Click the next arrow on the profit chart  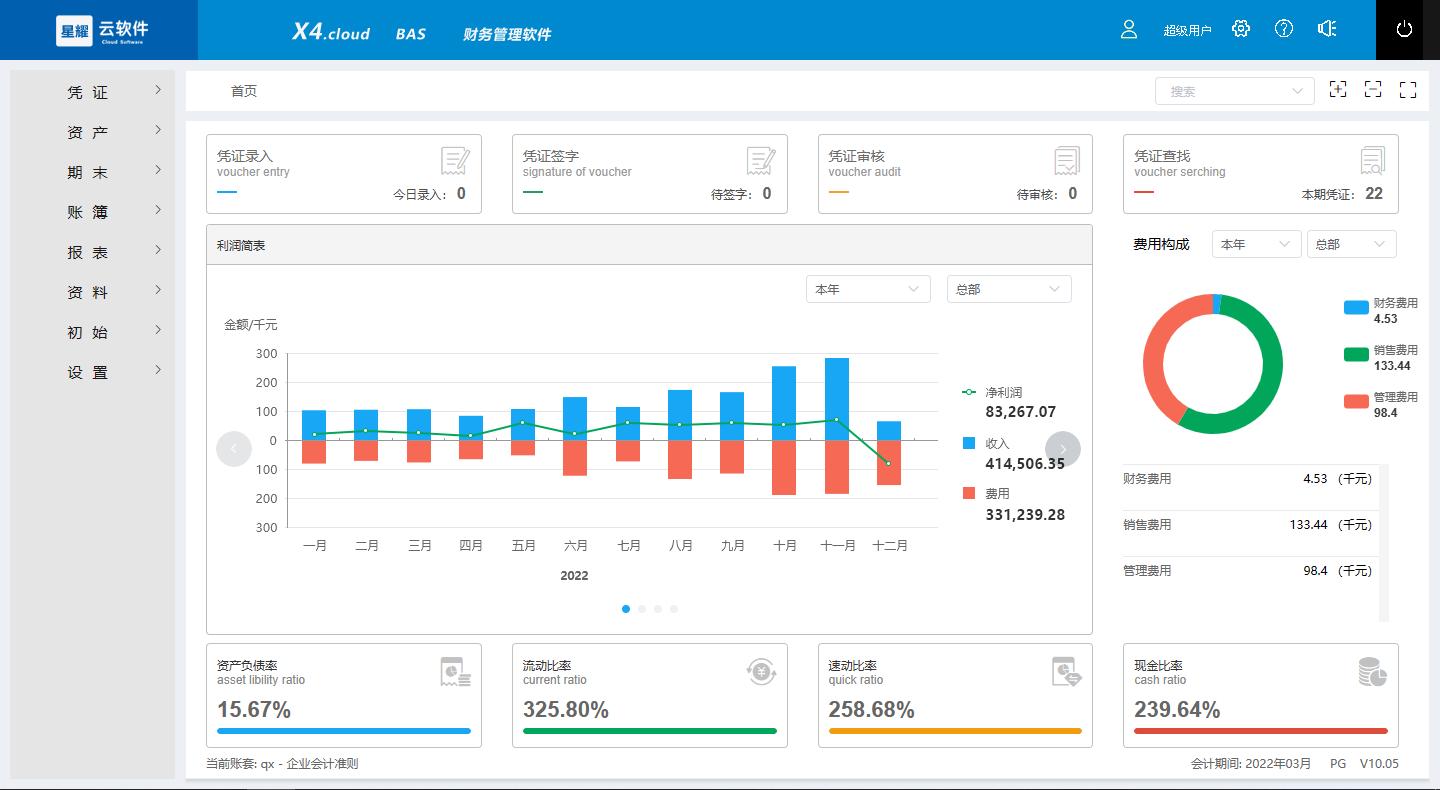click(x=1063, y=449)
